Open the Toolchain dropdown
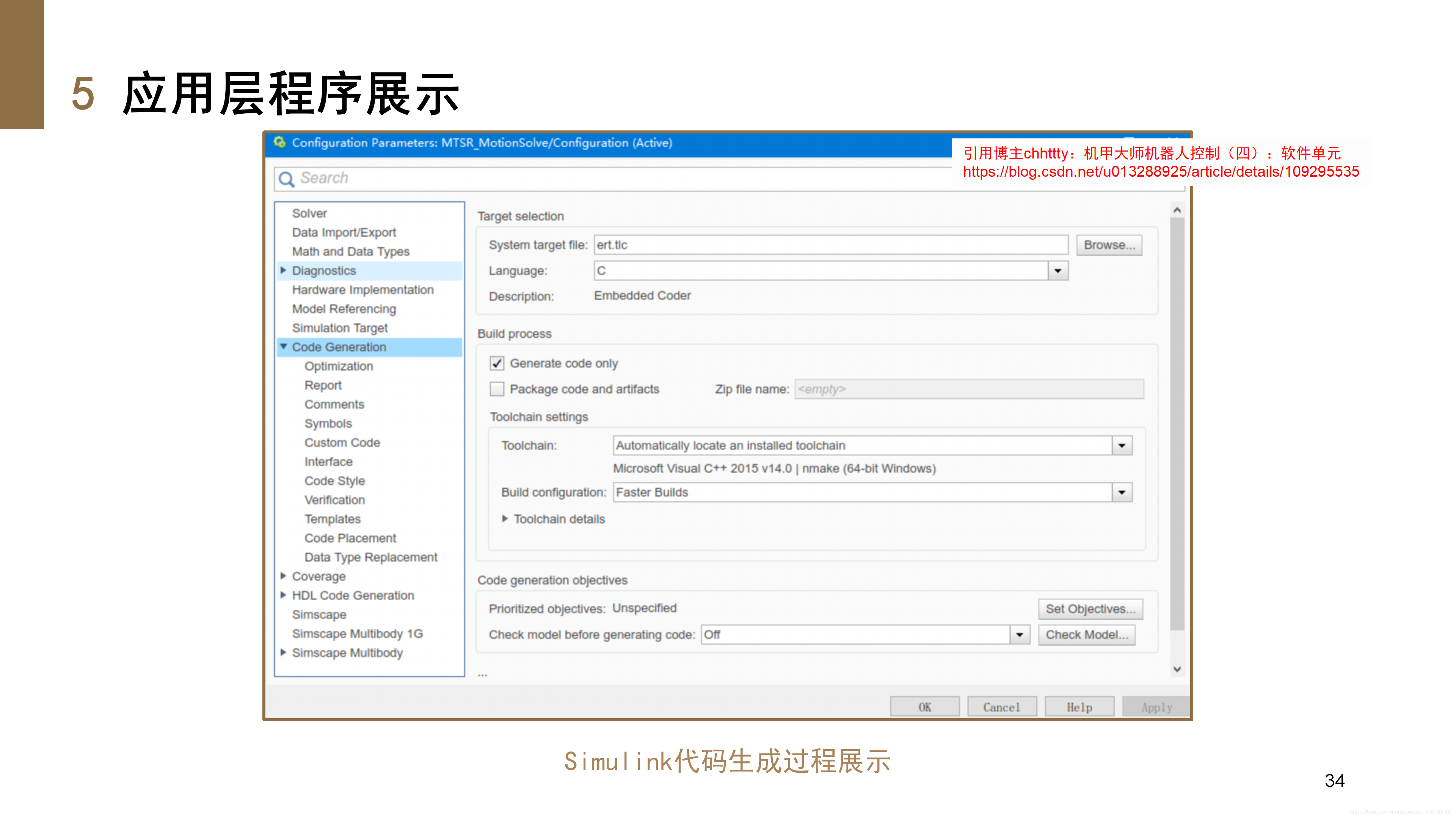The image size is (1456, 819). coord(1122,446)
